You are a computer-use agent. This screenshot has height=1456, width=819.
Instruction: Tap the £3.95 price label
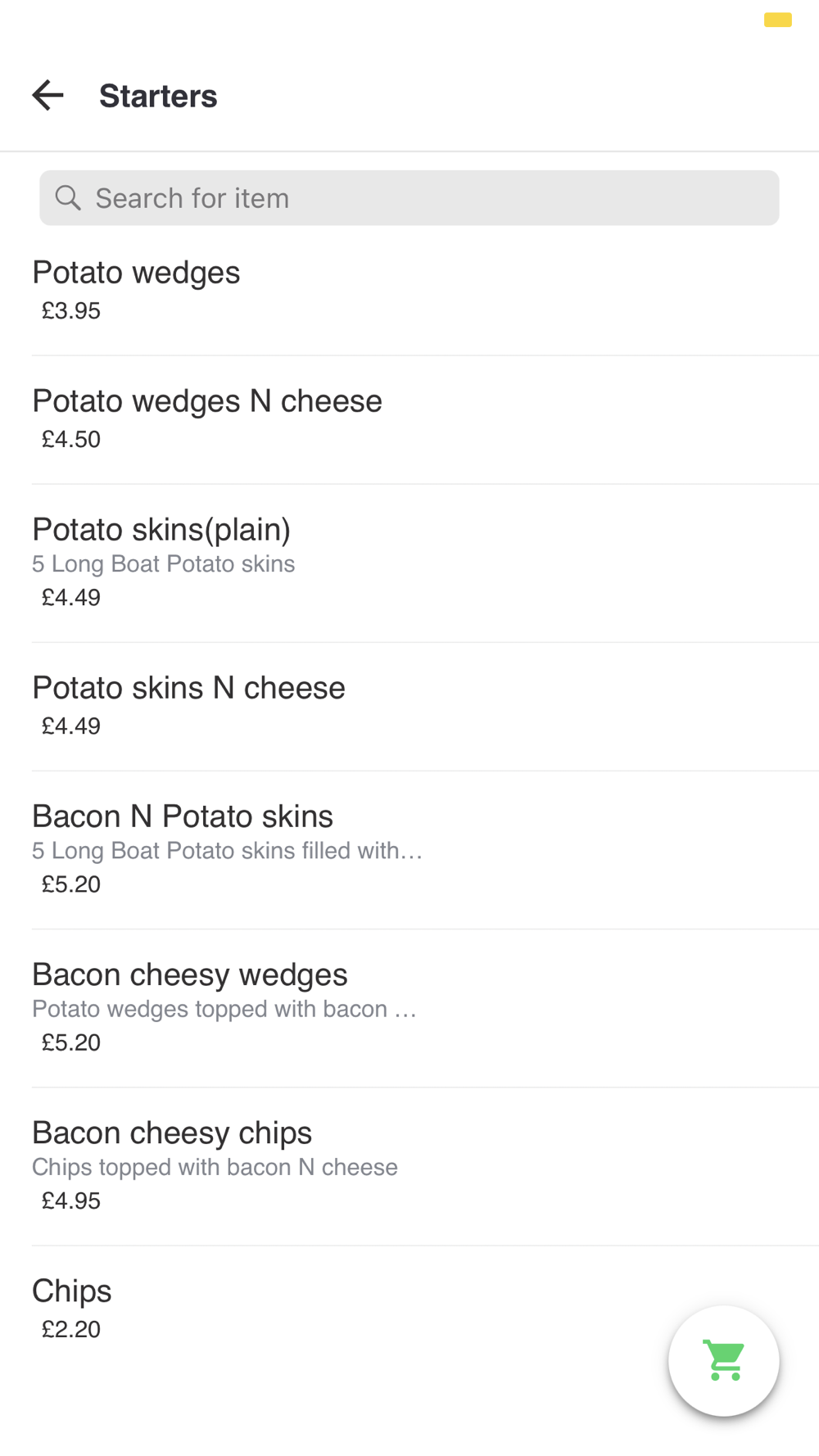click(71, 311)
